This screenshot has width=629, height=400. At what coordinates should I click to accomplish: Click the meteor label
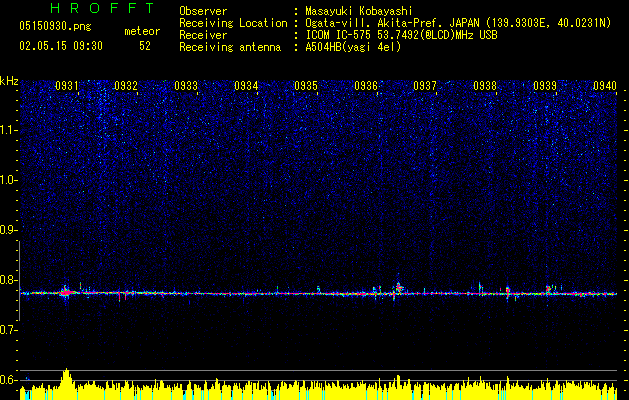point(142,31)
